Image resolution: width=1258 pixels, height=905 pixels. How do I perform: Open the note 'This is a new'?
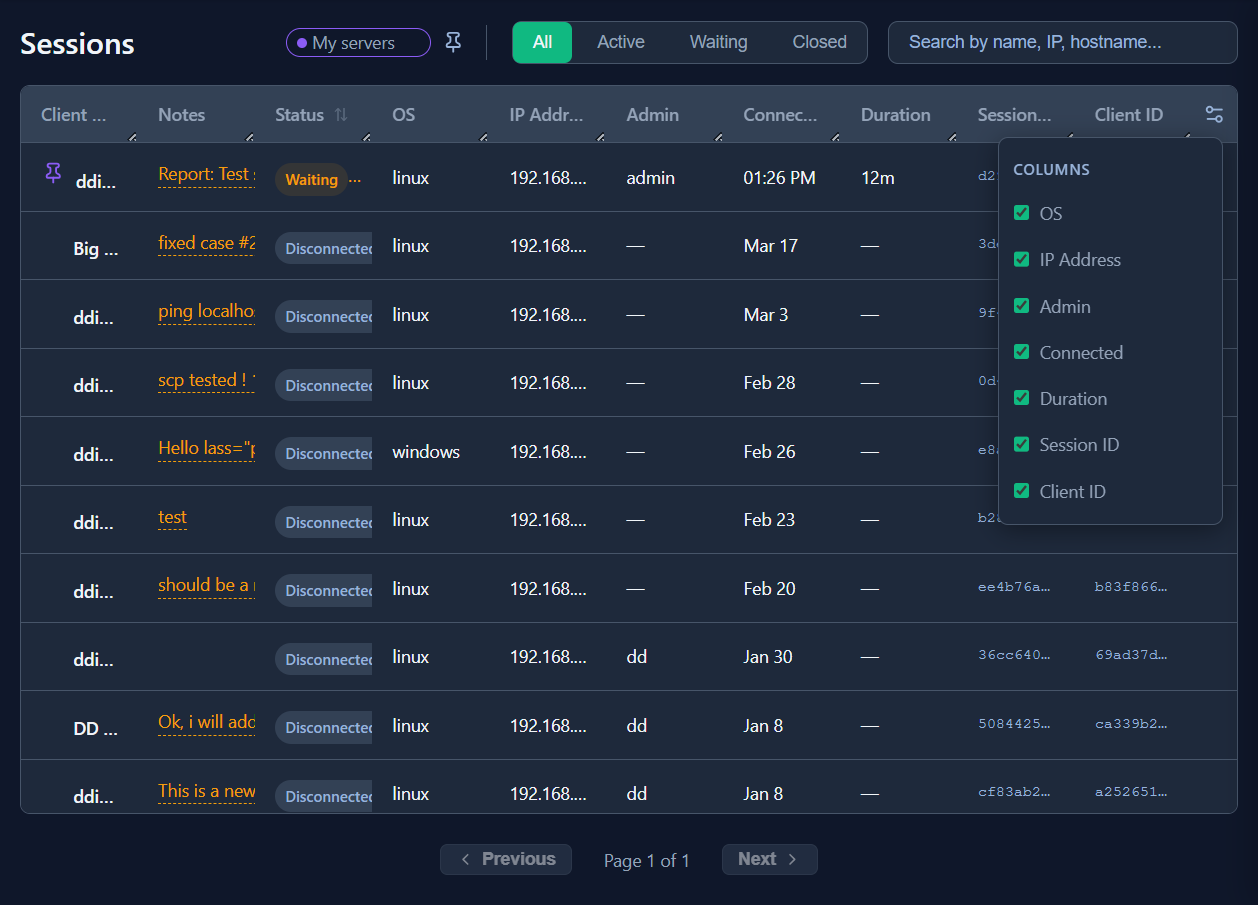pos(206,791)
